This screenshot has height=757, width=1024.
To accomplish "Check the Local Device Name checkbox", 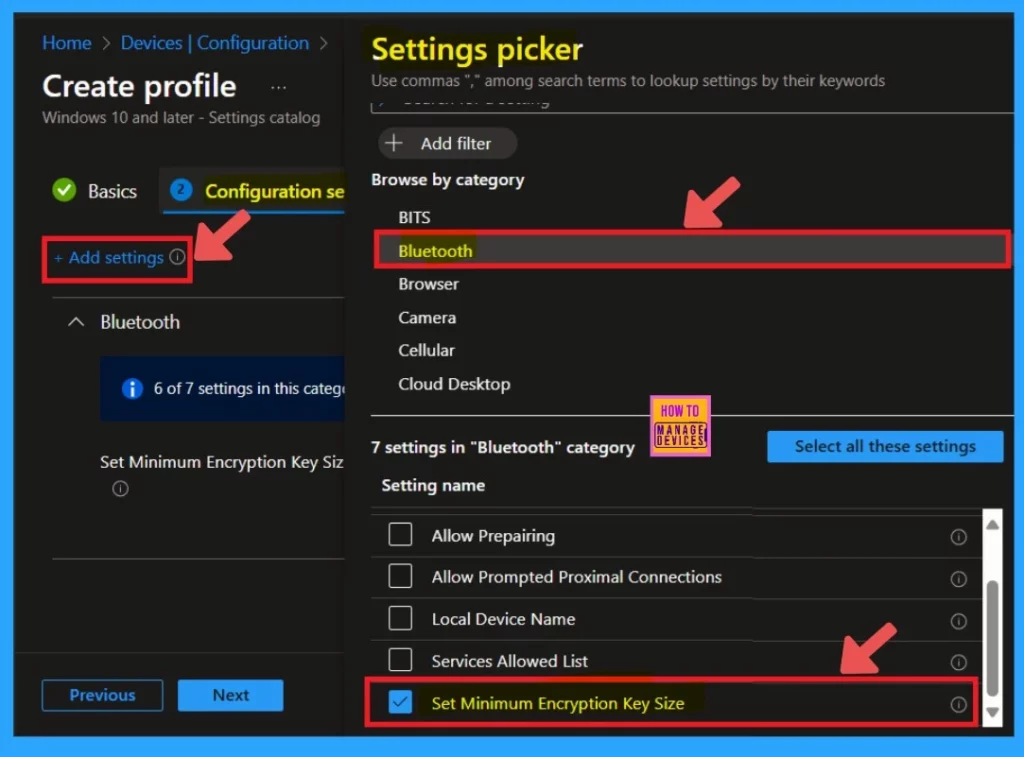I will point(400,618).
